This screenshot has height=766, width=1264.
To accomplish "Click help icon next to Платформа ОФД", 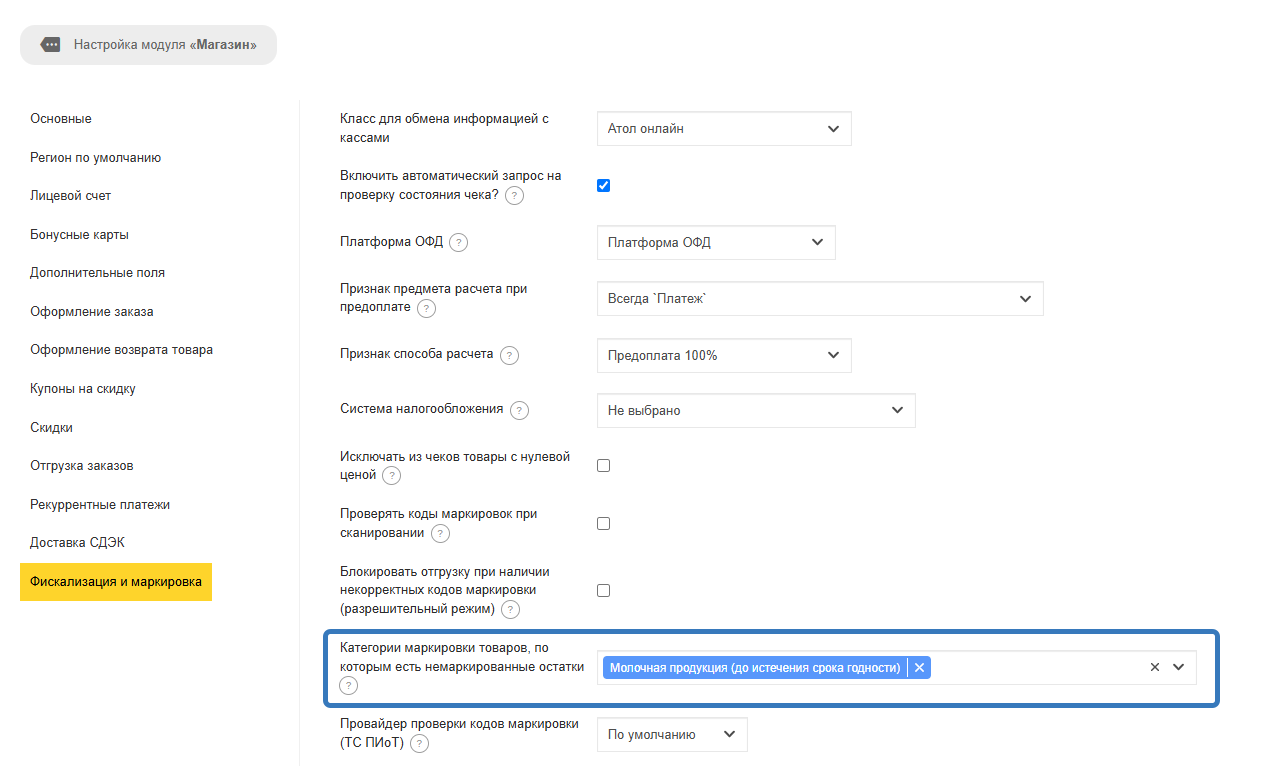I will (x=459, y=242).
